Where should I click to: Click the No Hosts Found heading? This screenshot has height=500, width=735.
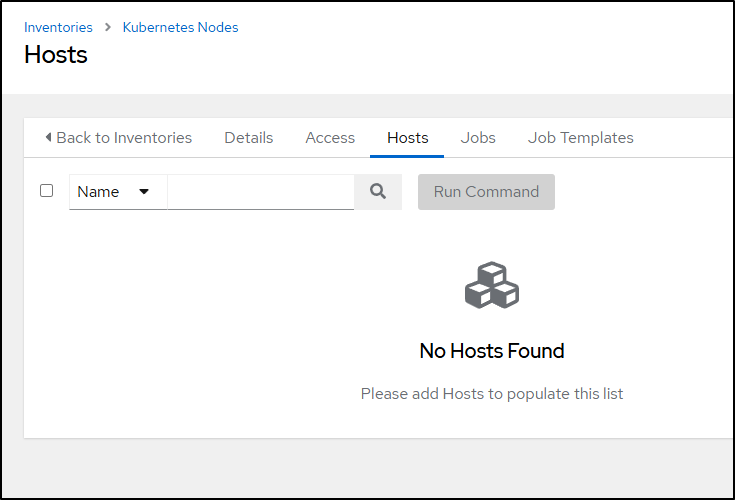492,351
